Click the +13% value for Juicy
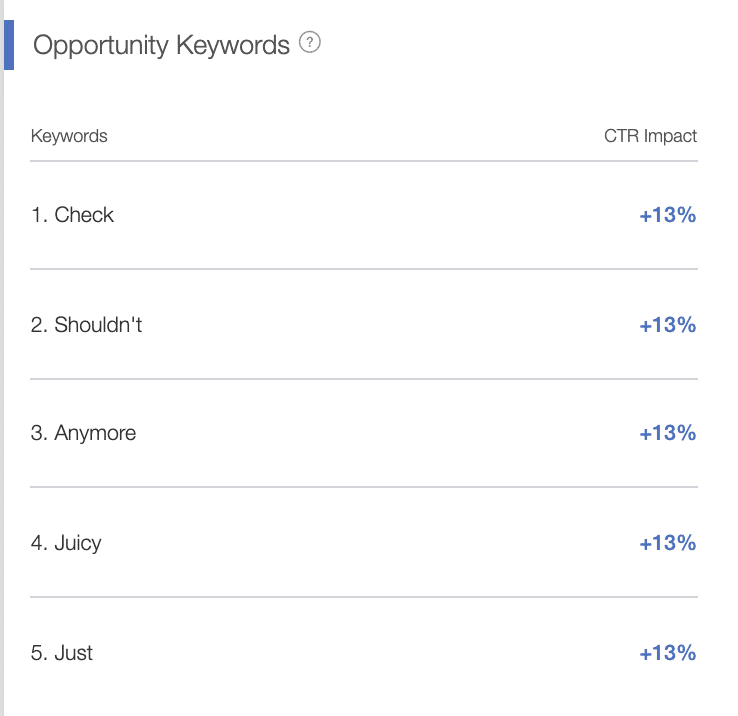 click(667, 543)
